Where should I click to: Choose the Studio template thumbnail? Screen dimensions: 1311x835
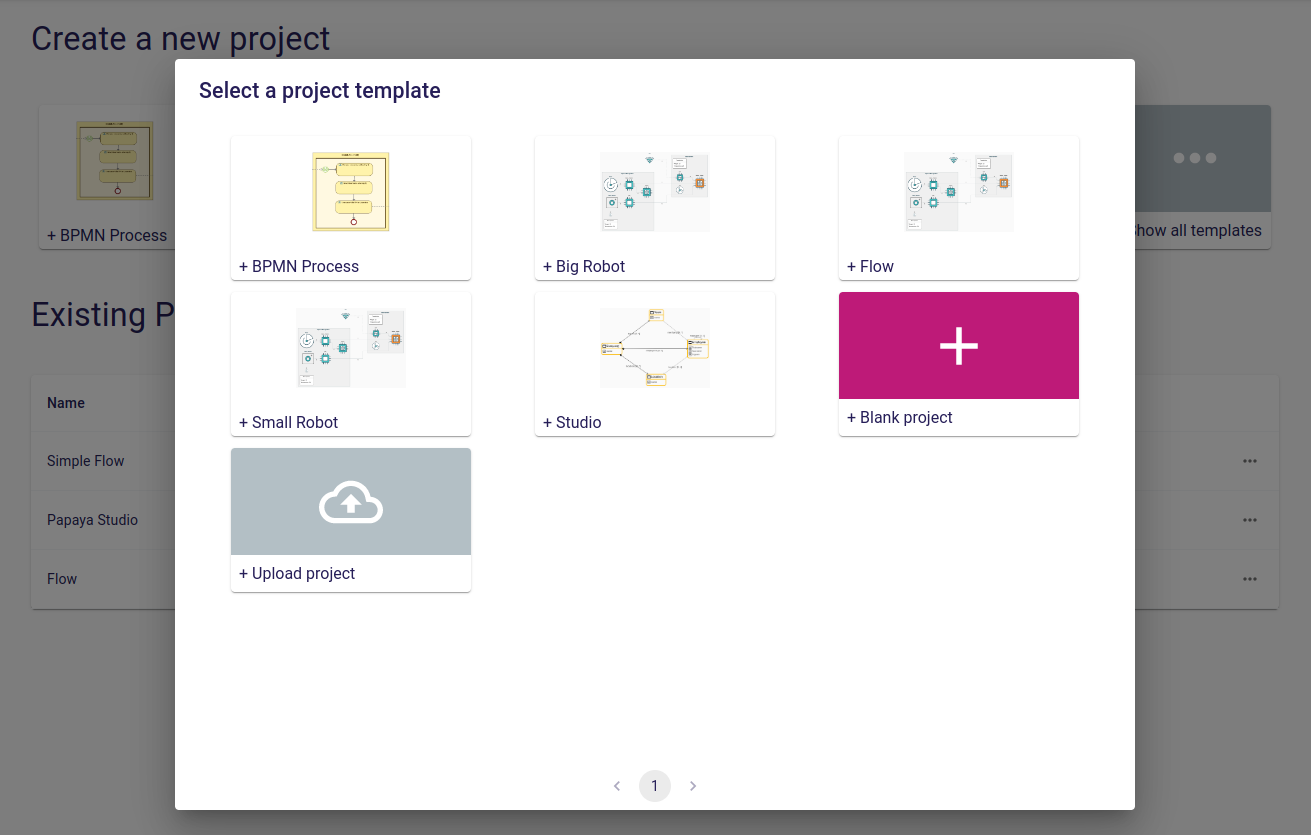tap(655, 347)
